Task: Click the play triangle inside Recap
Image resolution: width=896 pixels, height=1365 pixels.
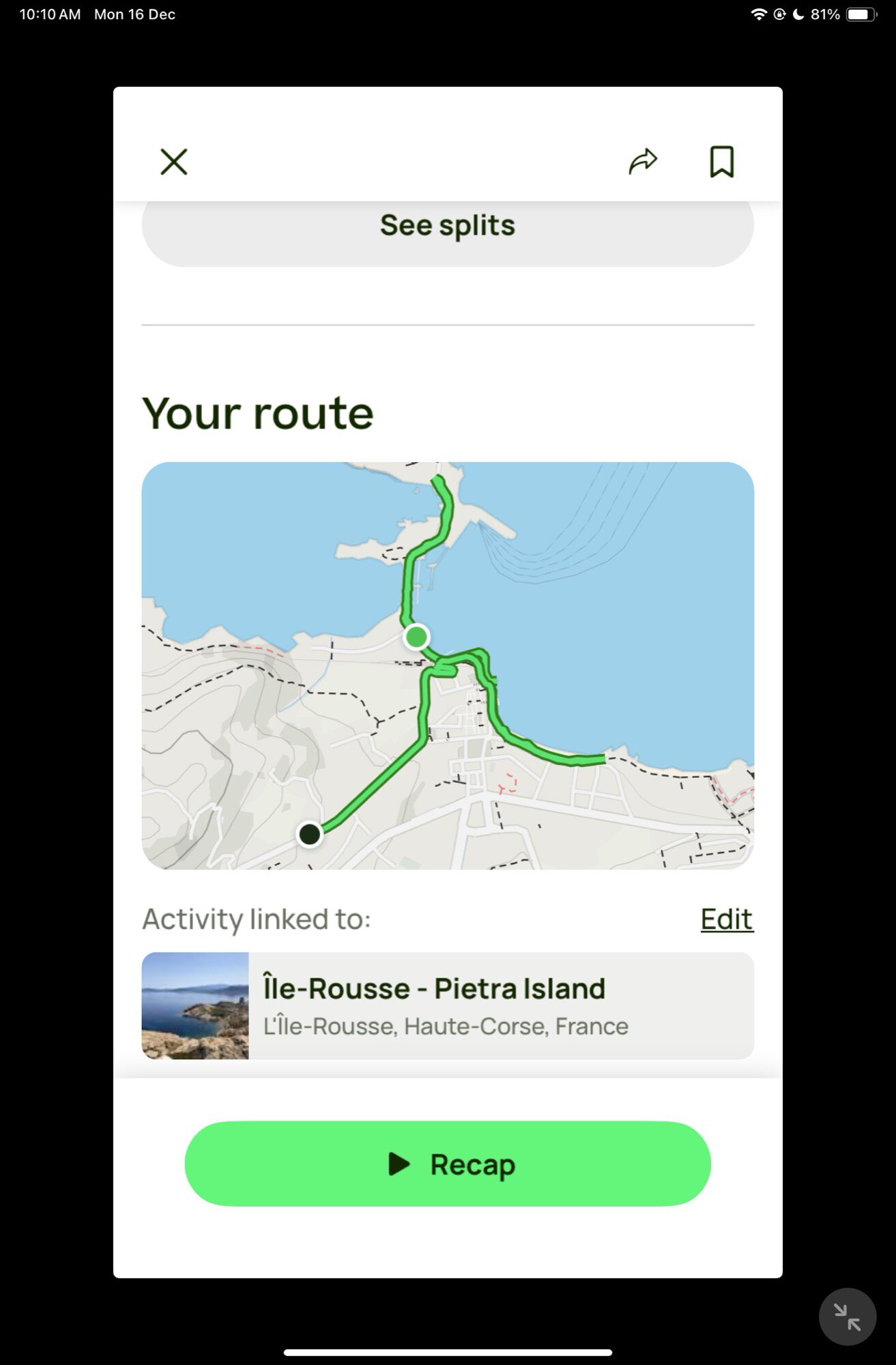Action: (399, 1164)
